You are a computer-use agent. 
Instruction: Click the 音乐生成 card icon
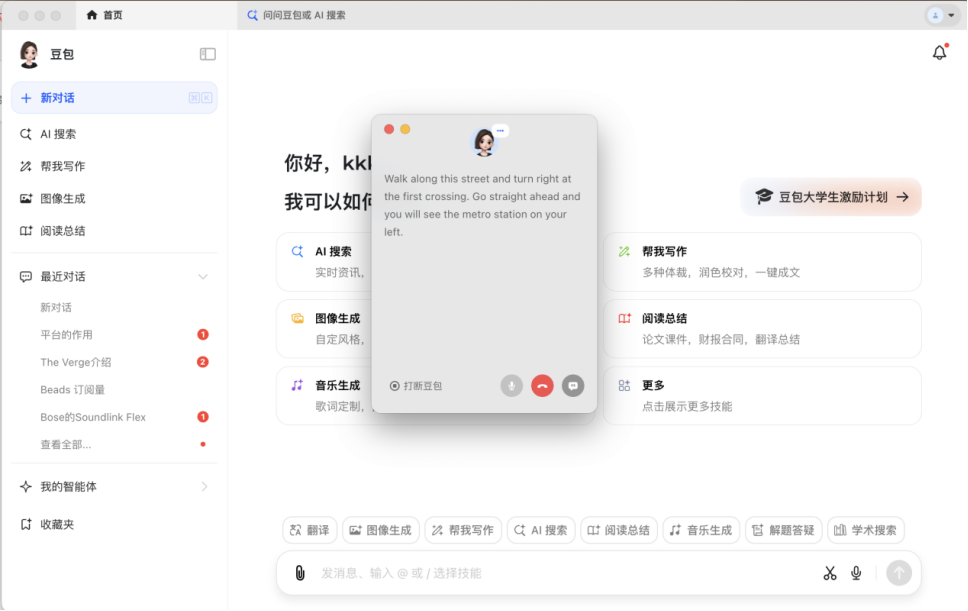(x=298, y=385)
